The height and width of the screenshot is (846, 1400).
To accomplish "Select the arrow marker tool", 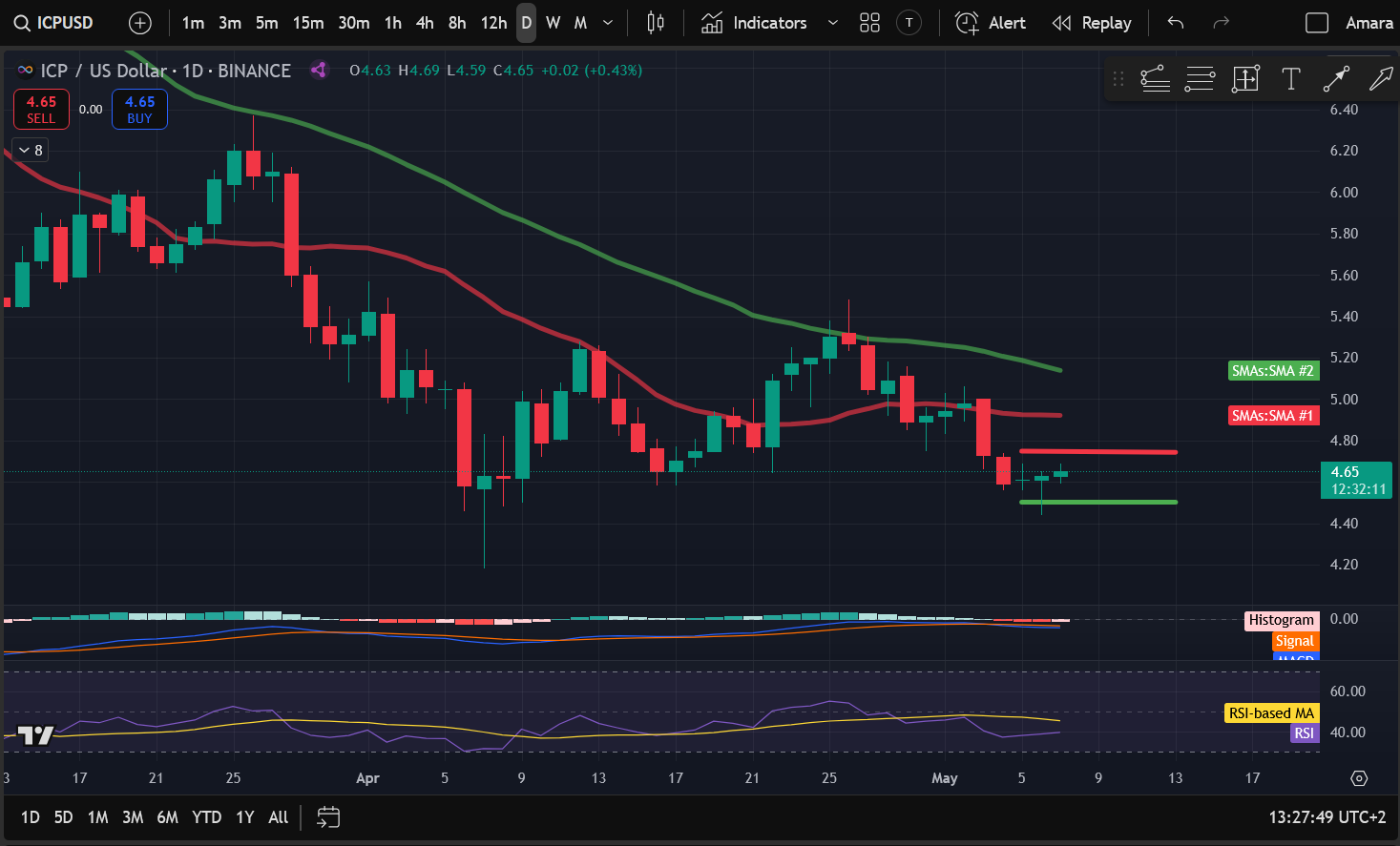I will click(1381, 79).
